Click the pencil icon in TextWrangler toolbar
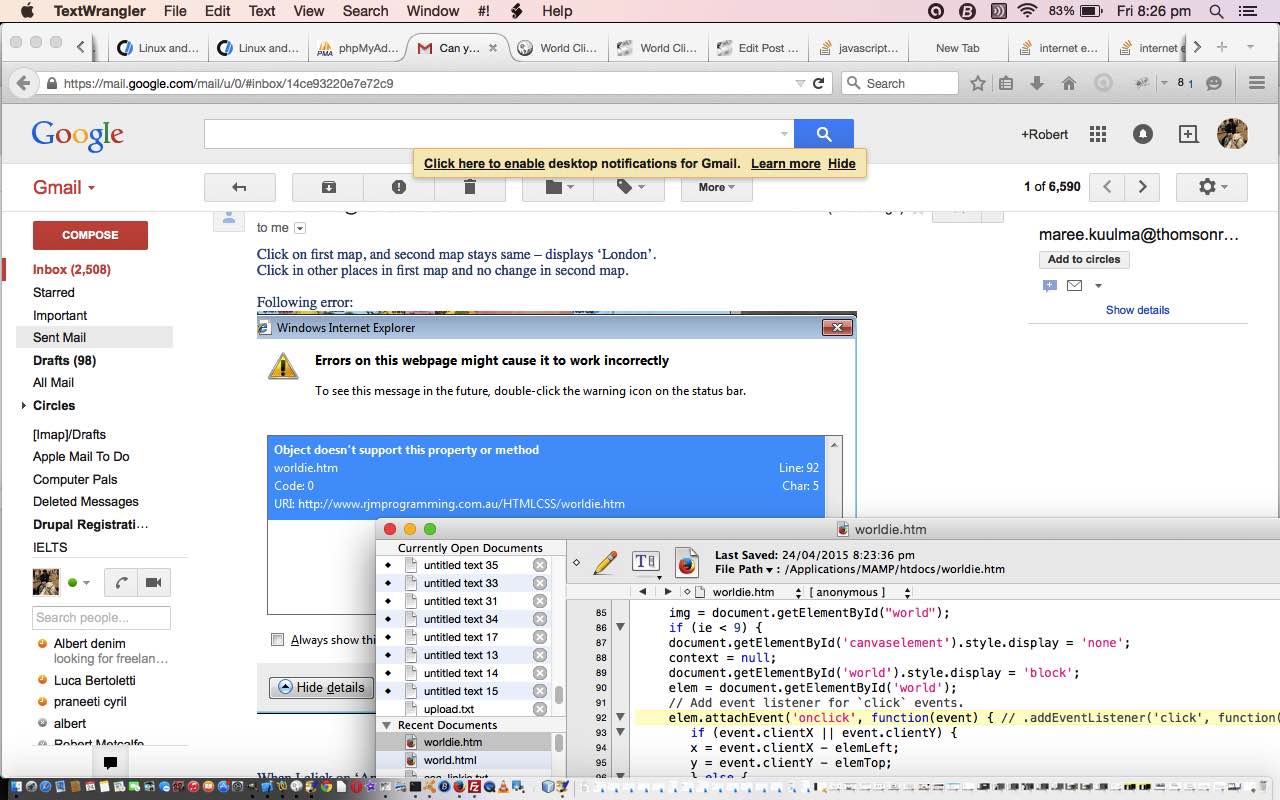This screenshot has width=1280, height=800. [x=605, y=563]
